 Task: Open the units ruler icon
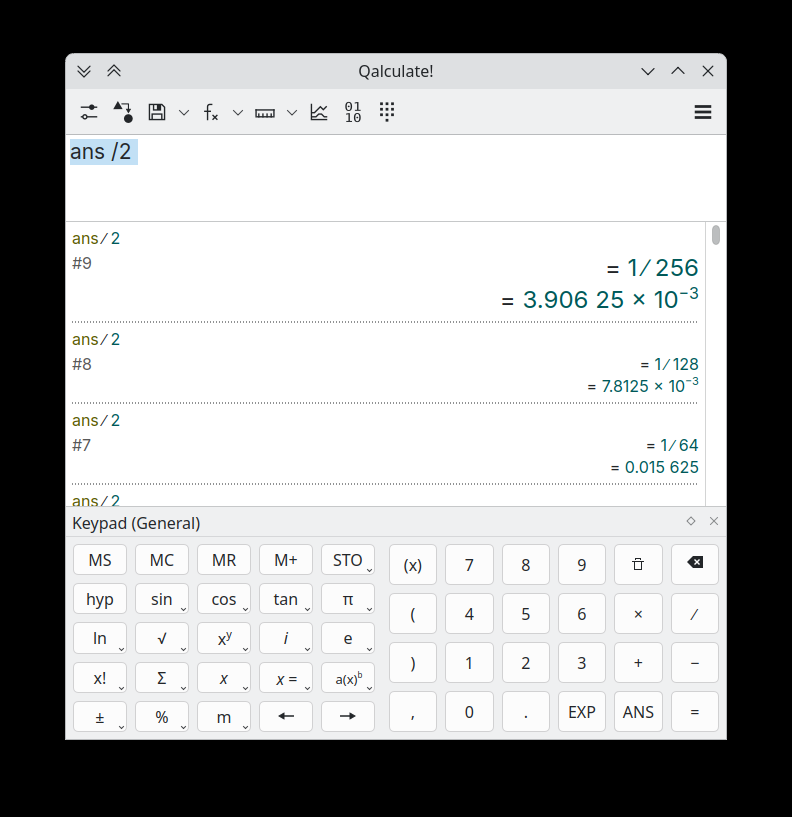(265, 113)
